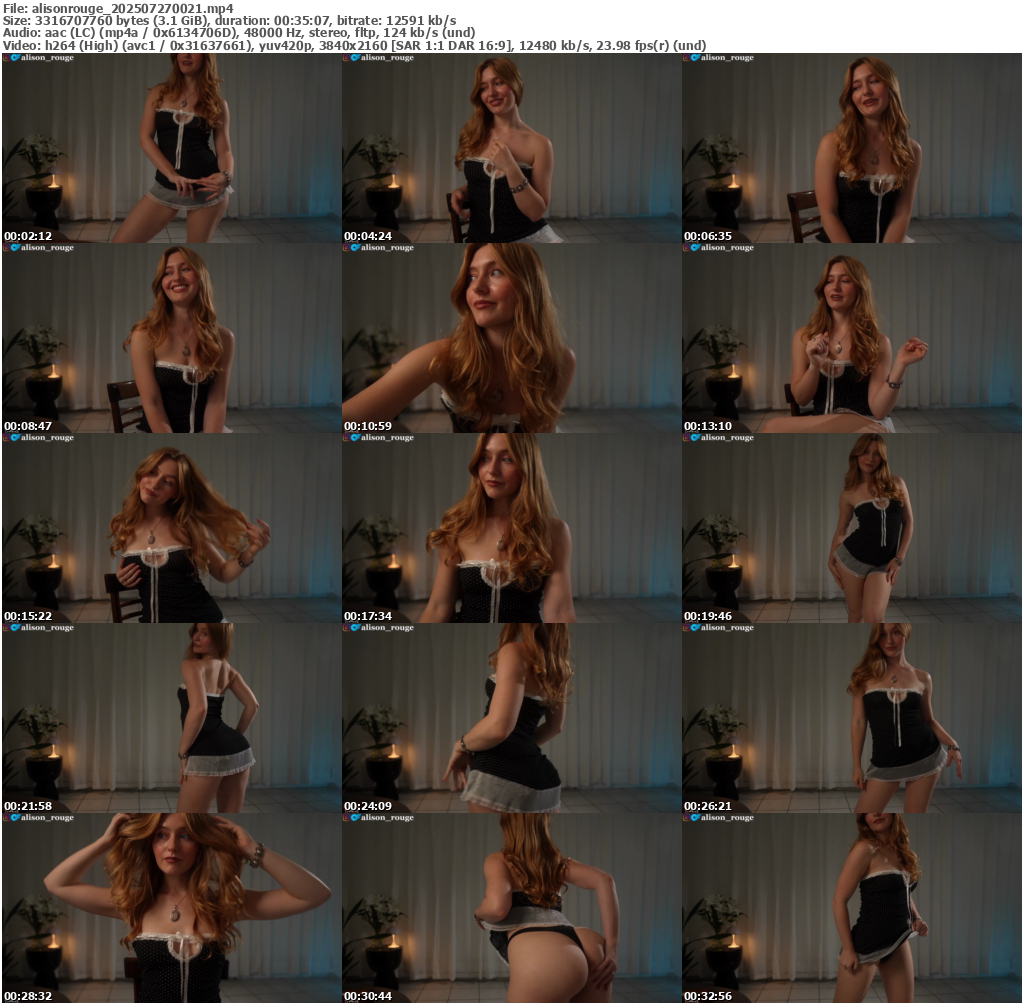This screenshot has width=1024, height=1003.
Task: Select the 00:10:59 thumbnail
Action: [511, 338]
